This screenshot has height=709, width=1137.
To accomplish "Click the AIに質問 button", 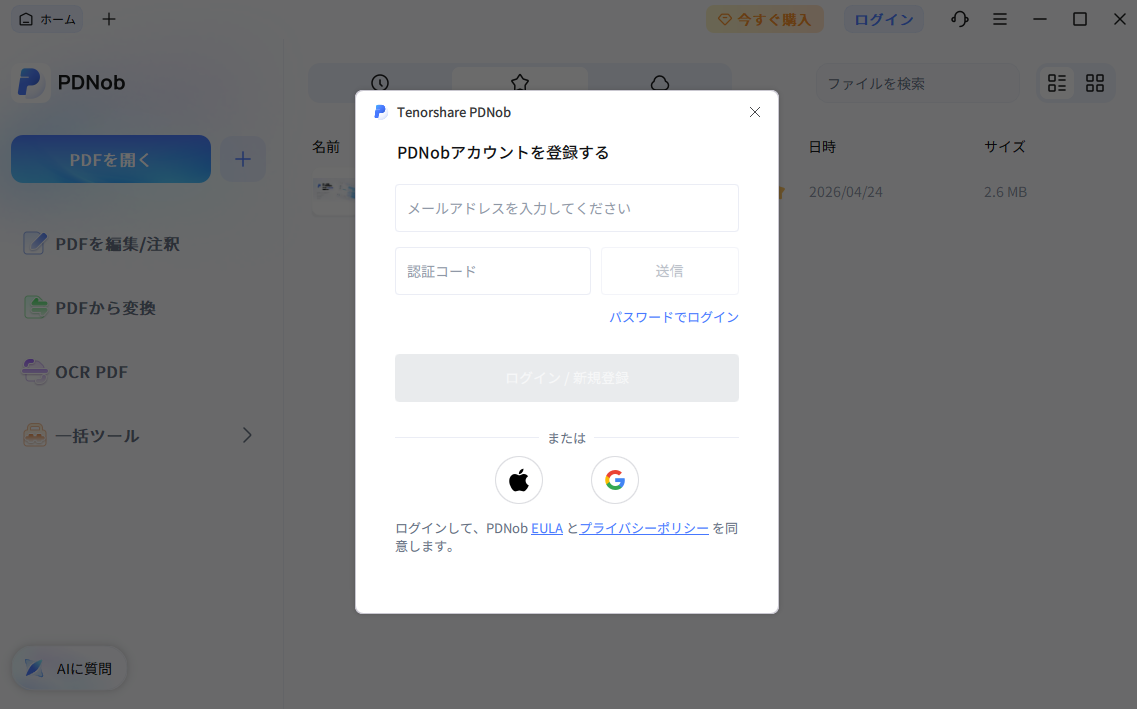I will tap(70, 668).
